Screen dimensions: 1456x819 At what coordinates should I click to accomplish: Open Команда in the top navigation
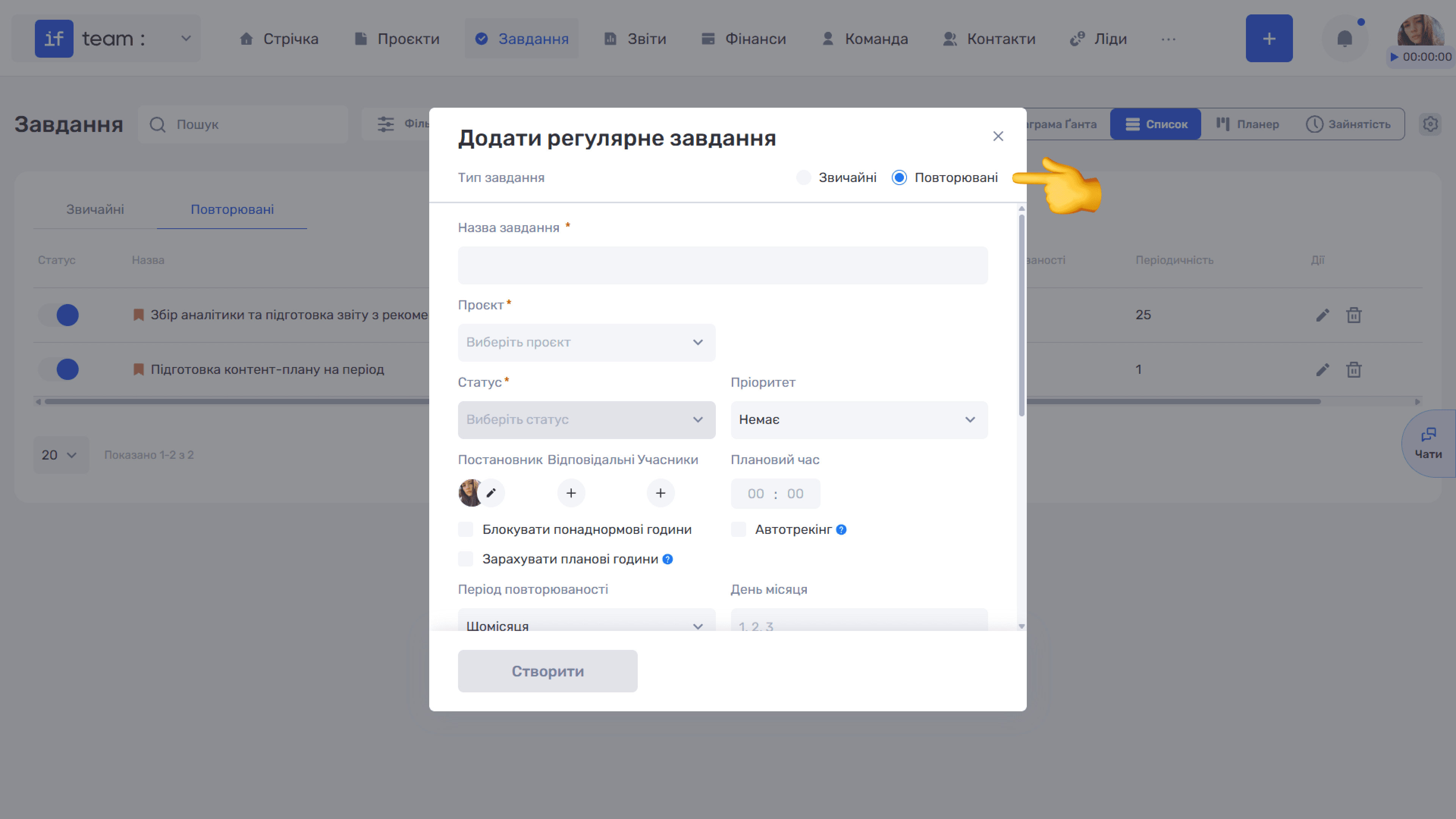(865, 38)
